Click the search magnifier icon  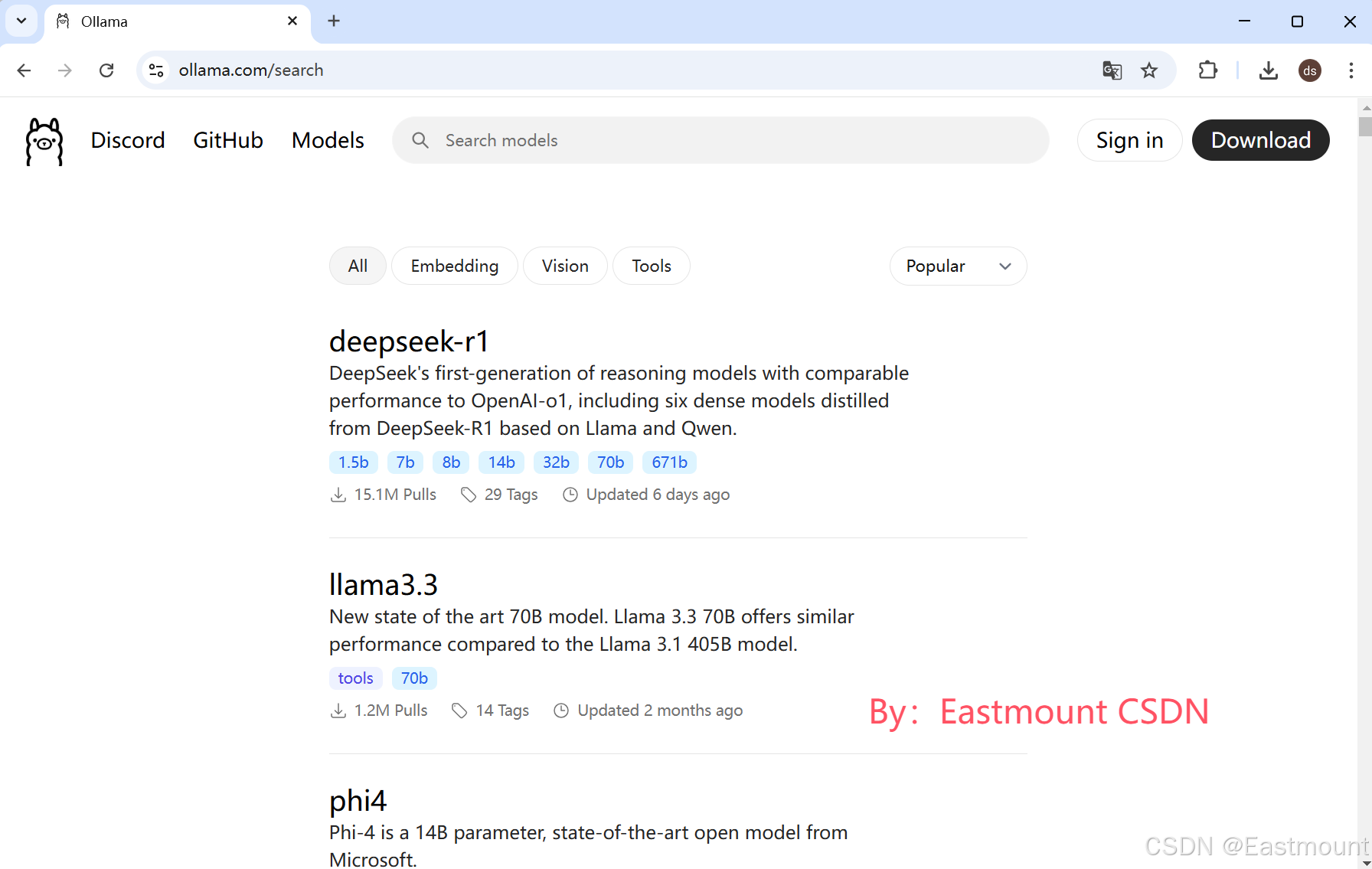click(x=420, y=140)
